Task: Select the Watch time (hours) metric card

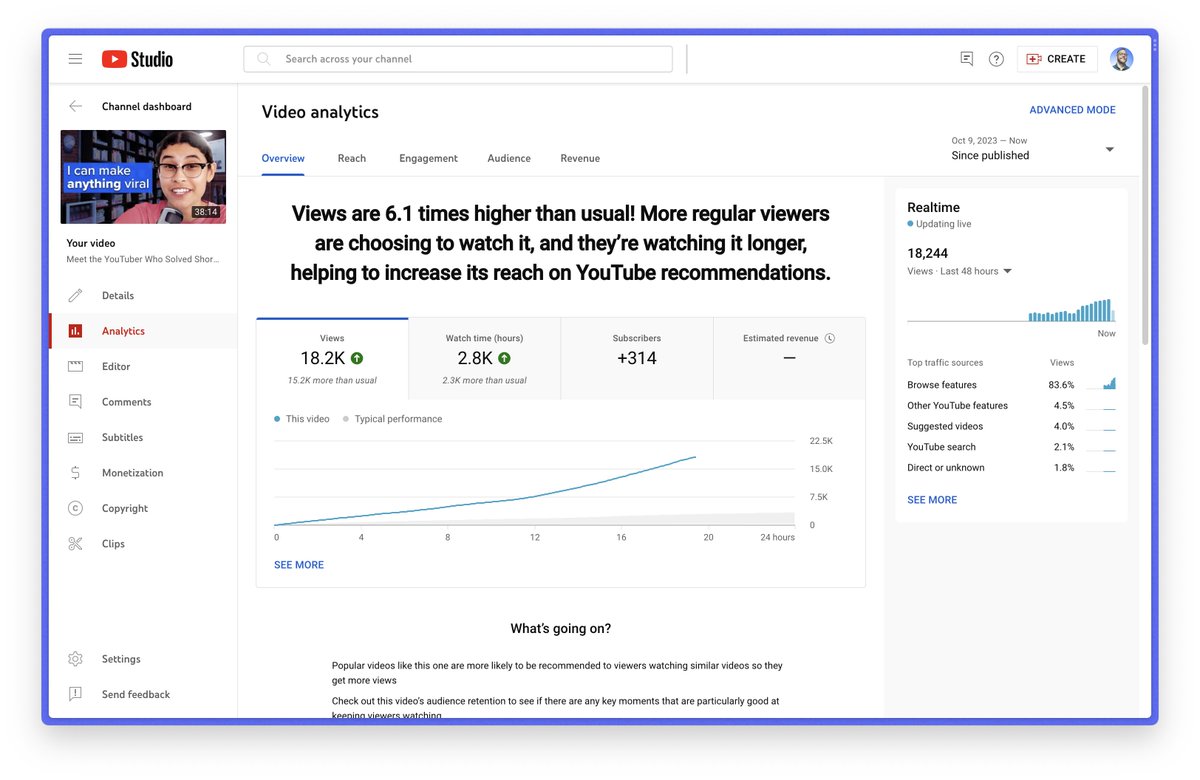Action: pyautogui.click(x=484, y=359)
